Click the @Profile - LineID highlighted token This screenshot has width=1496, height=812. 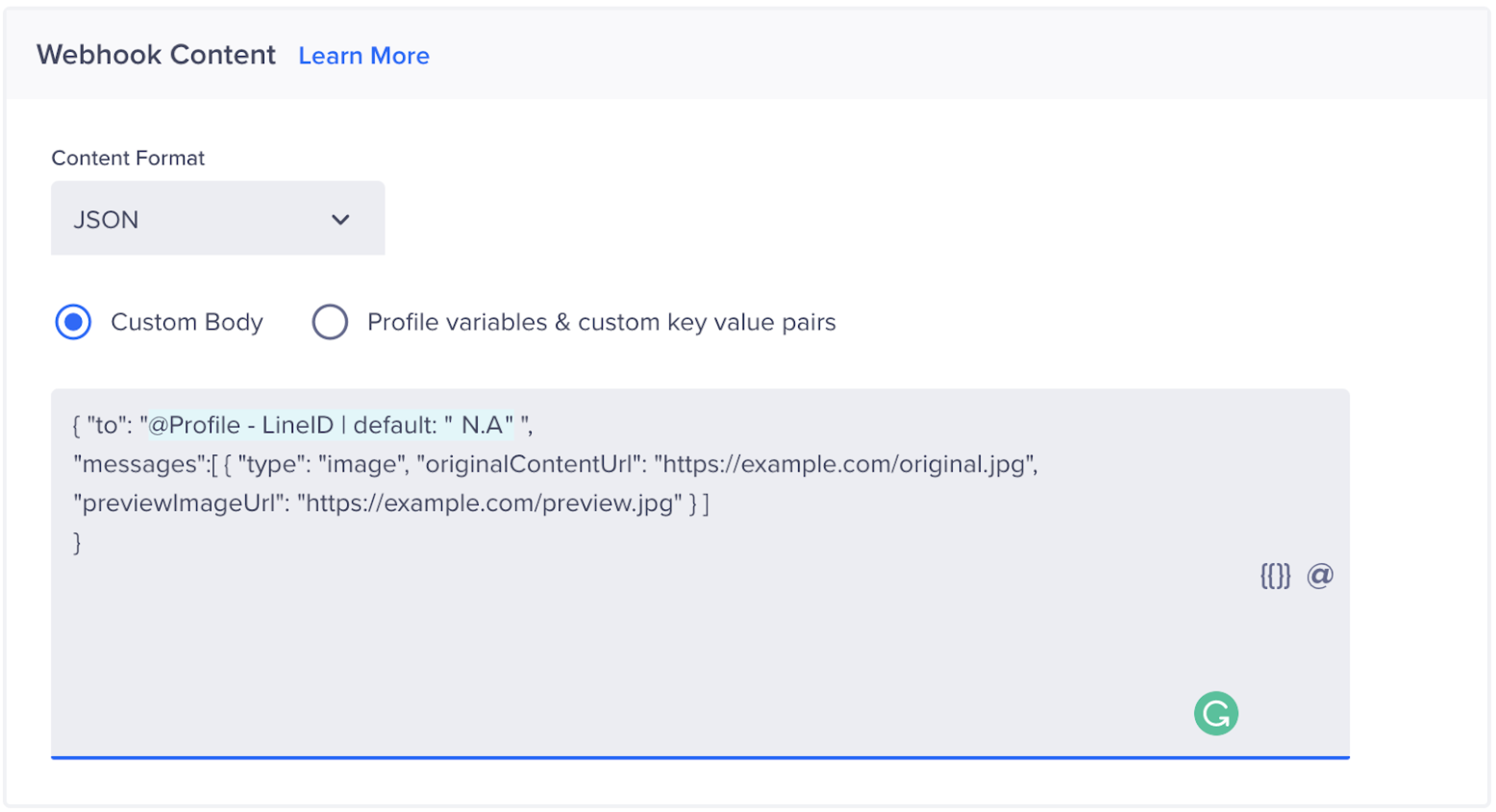330,425
